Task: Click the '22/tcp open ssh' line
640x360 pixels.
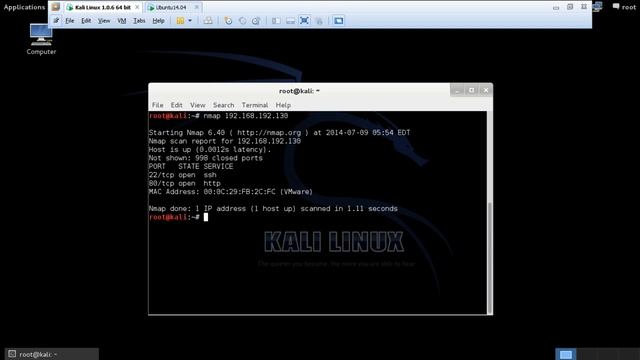Action: tap(182, 175)
